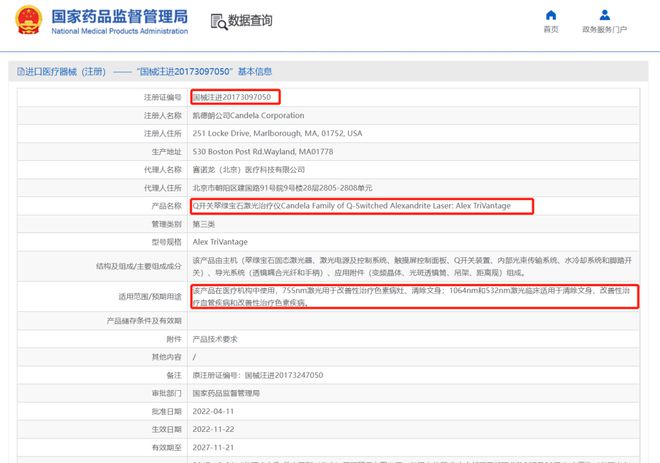Click the 国家药品监督管理局 title text

point(120,16)
